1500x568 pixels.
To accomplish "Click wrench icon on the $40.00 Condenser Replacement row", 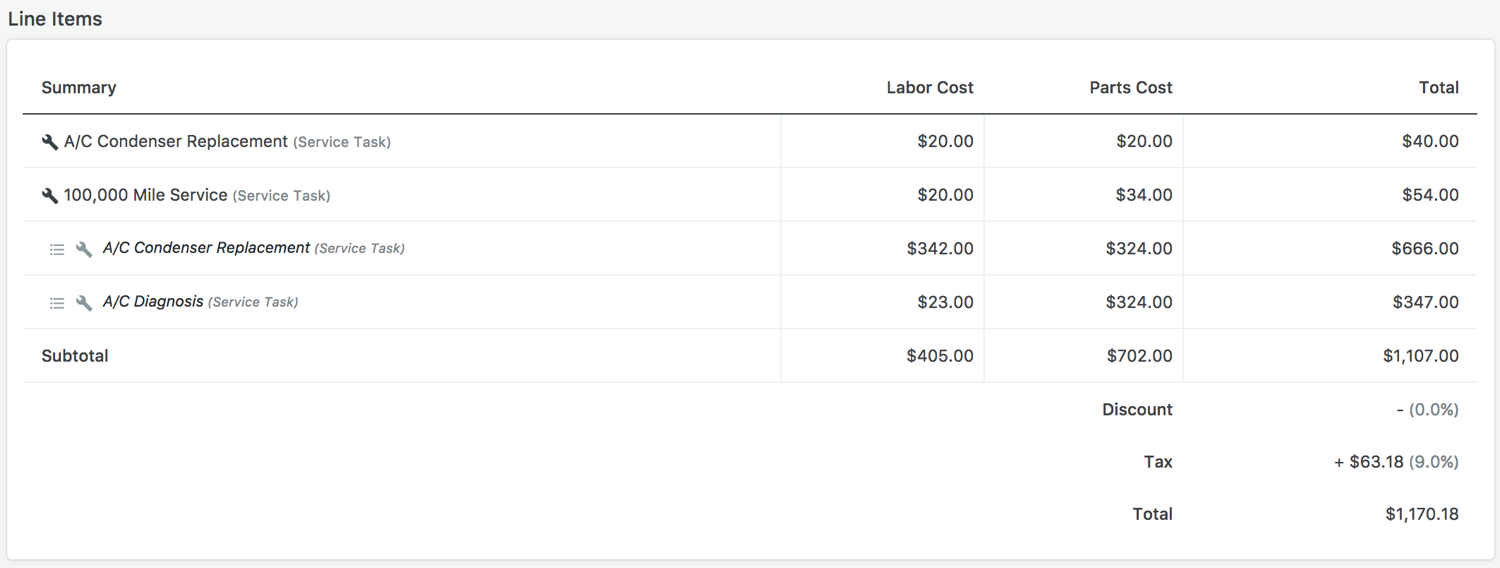I will (49, 142).
